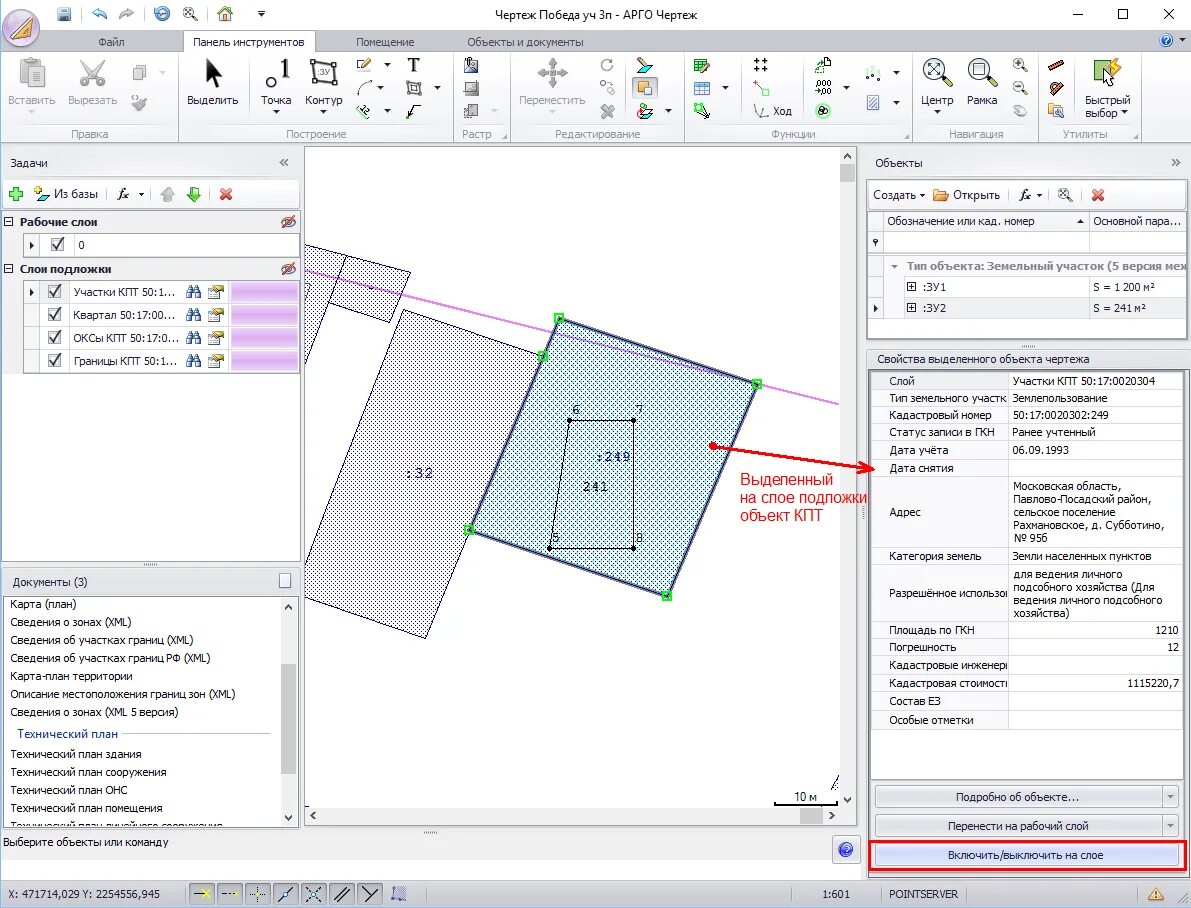This screenshot has height=908, width=1191.
Task: Collapse the Задачи panel with double chevron
Action: pyautogui.click(x=284, y=163)
